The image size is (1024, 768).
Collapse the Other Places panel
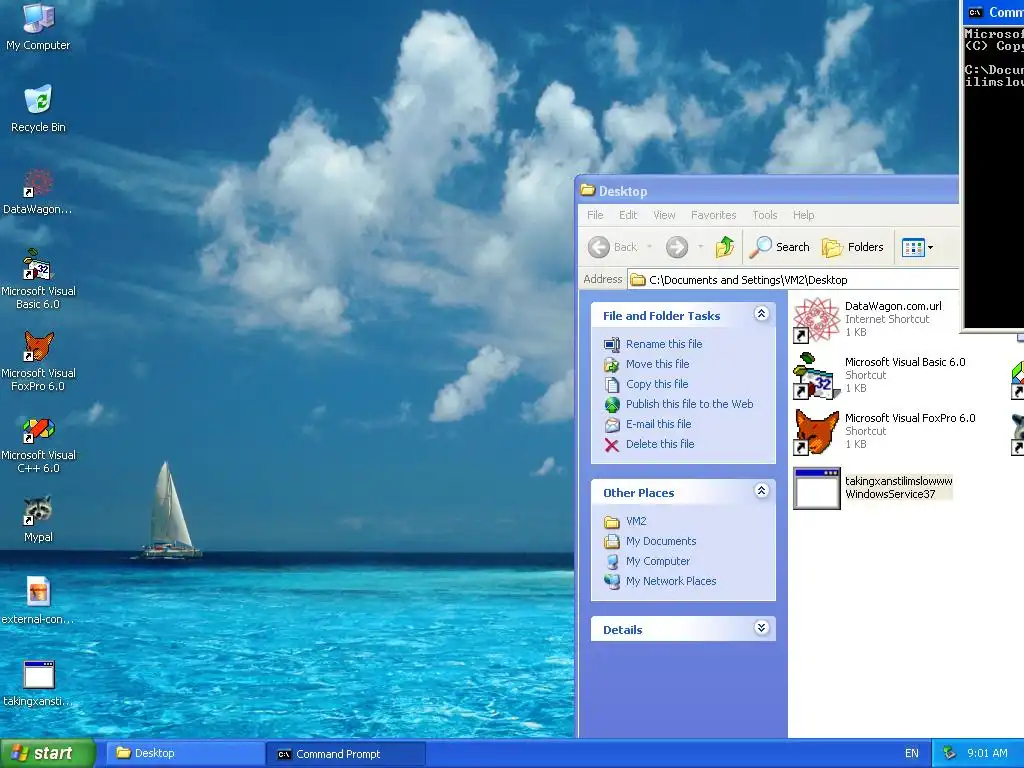[761, 491]
